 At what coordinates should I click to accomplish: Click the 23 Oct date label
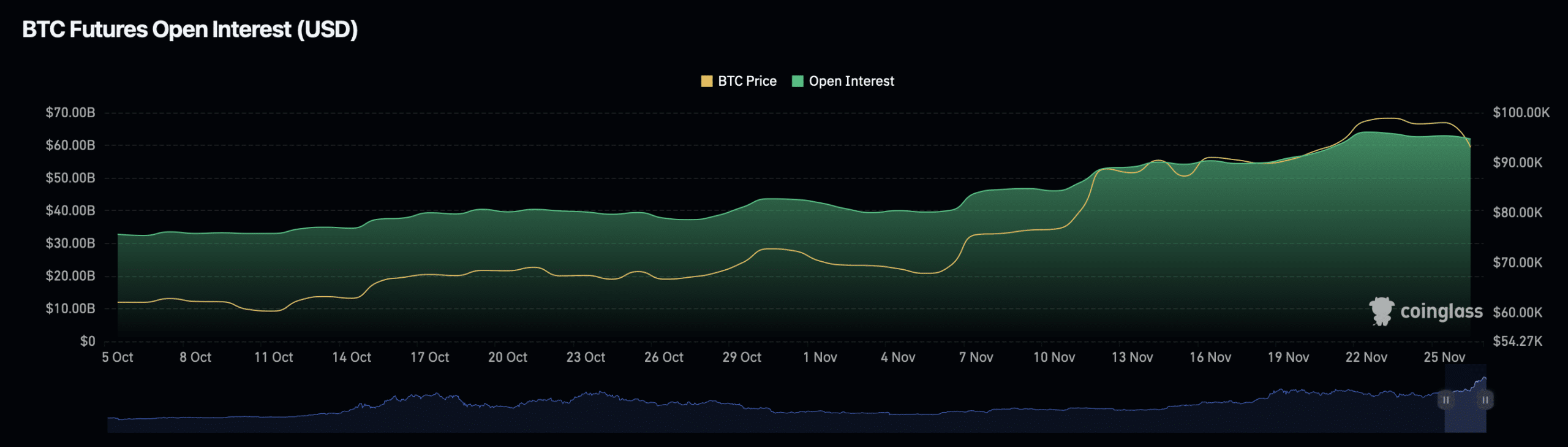click(x=586, y=357)
